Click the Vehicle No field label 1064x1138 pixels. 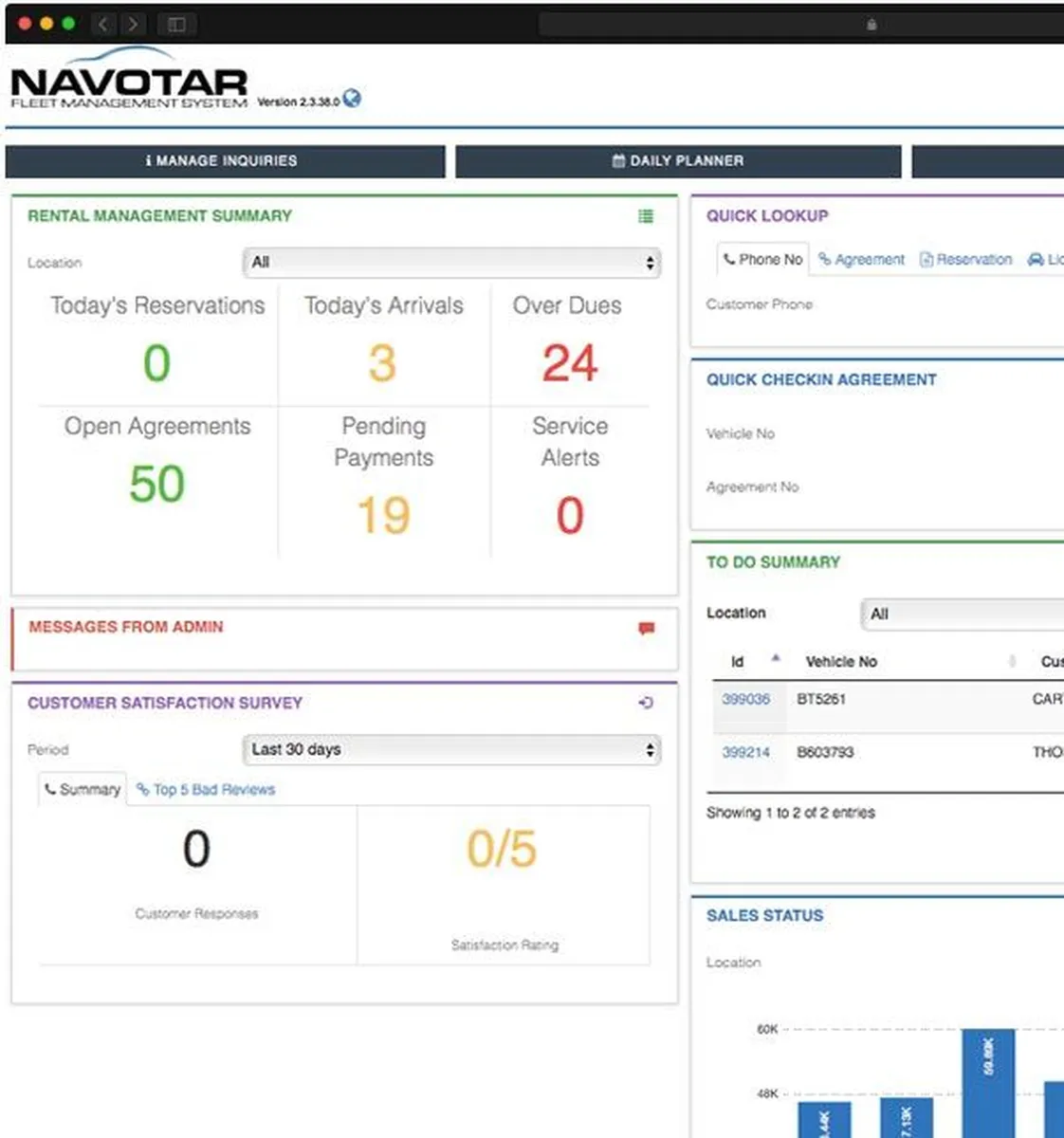740,433
